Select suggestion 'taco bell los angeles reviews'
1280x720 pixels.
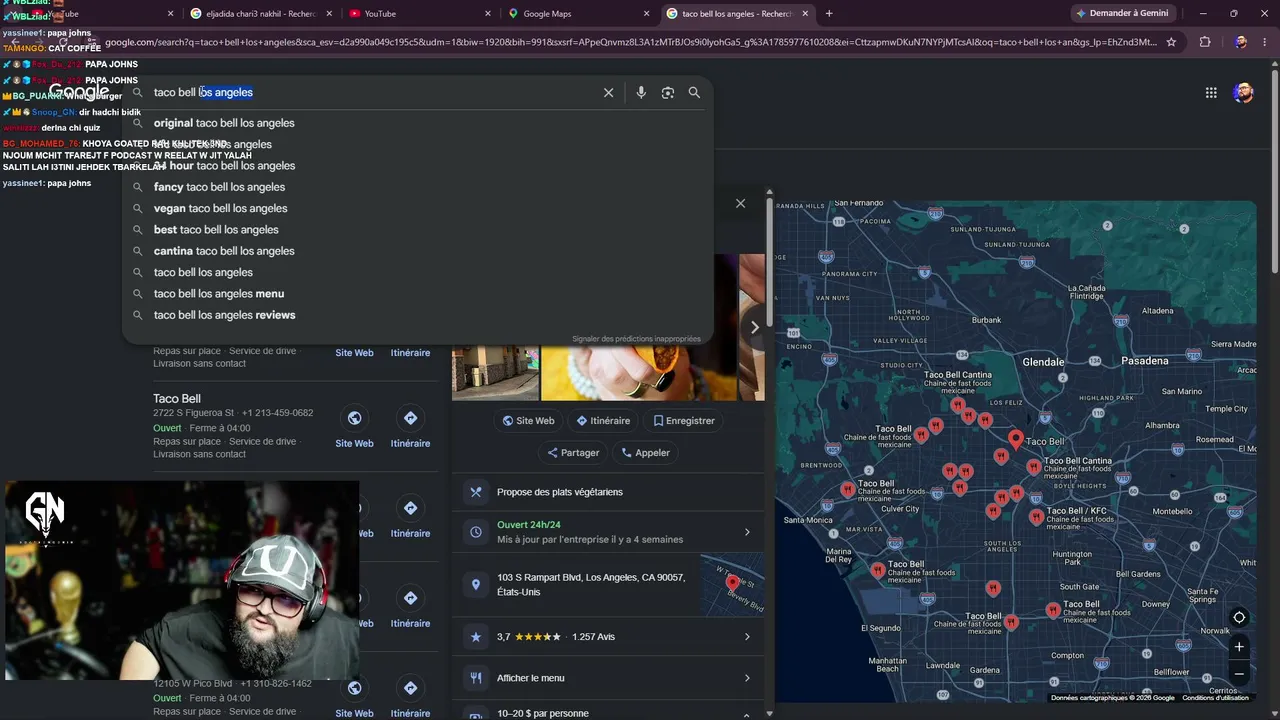pyautogui.click(x=418, y=315)
